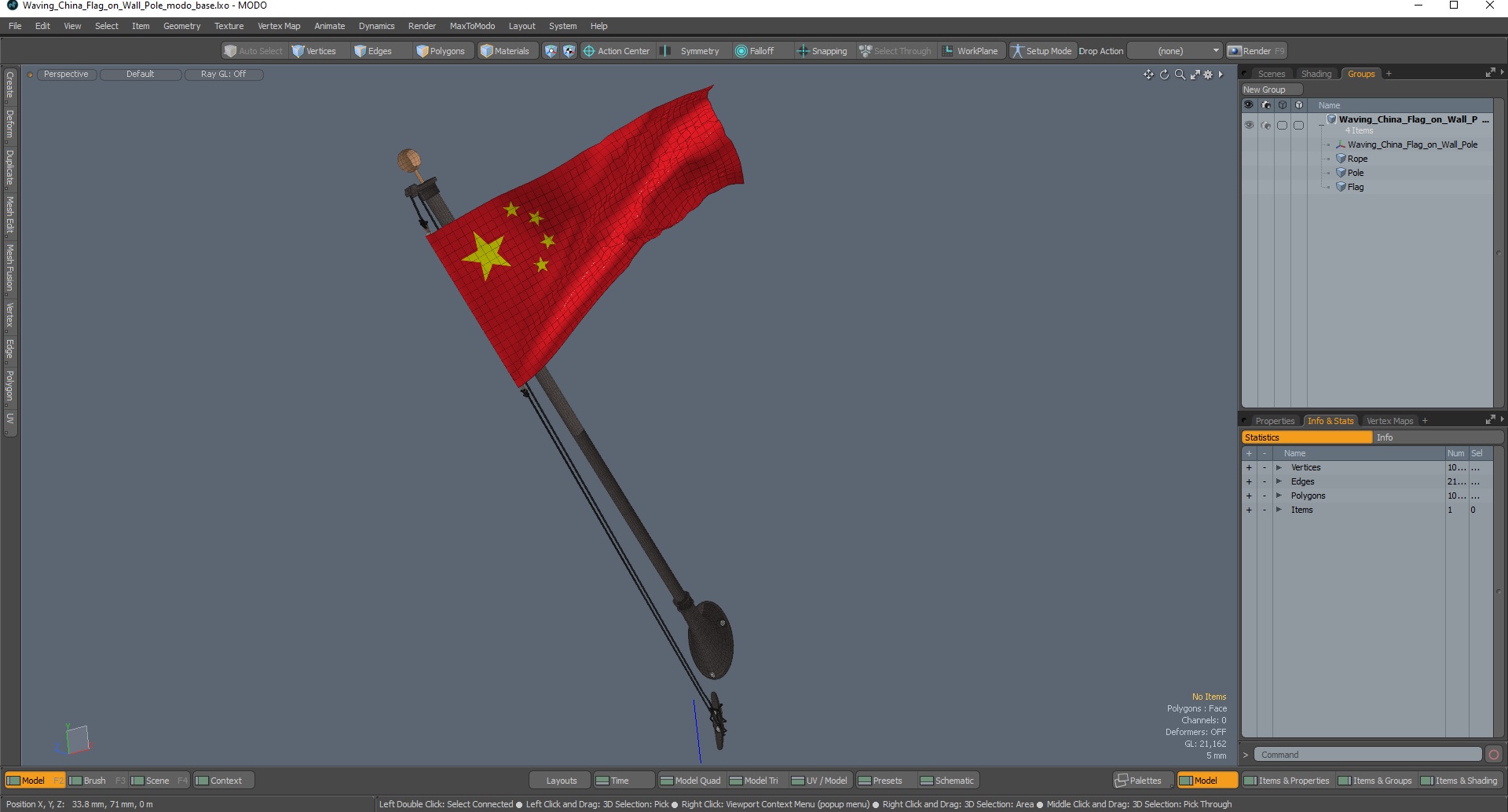Open the Schematic layout
The image size is (1508, 812).
947,781
